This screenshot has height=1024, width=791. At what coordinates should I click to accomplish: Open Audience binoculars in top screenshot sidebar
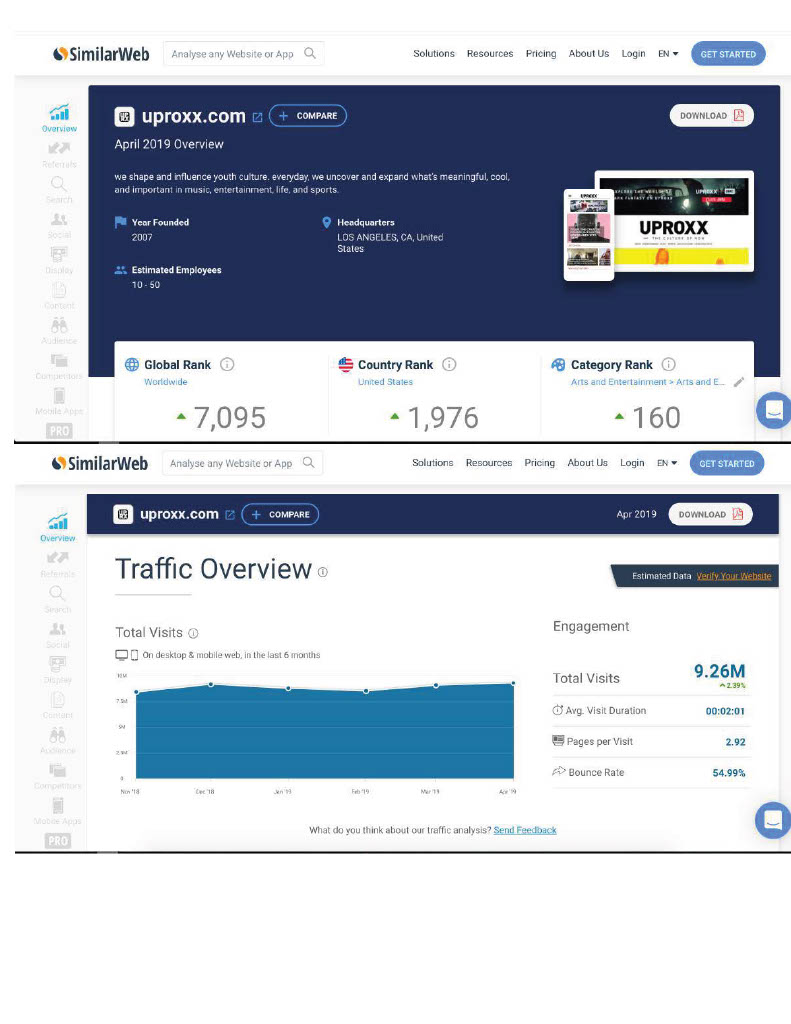click(x=59, y=325)
